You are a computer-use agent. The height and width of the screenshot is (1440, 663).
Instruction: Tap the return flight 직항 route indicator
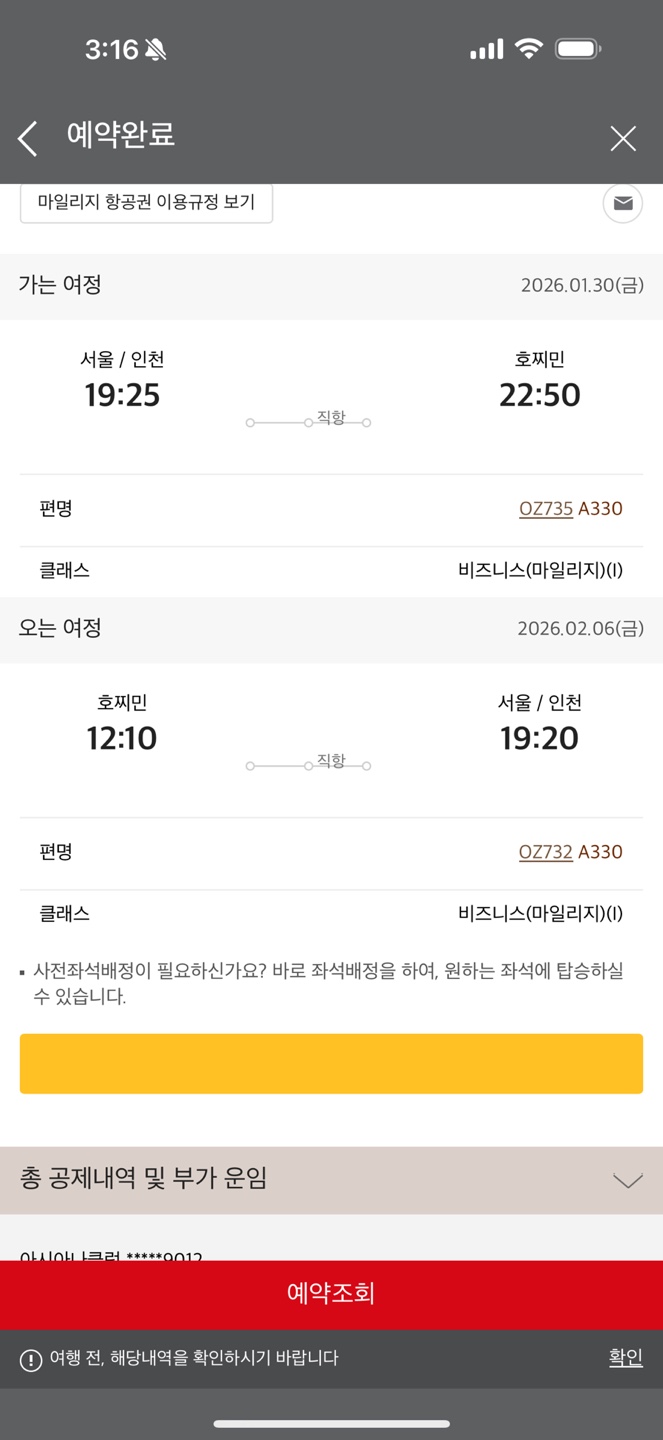click(309, 764)
